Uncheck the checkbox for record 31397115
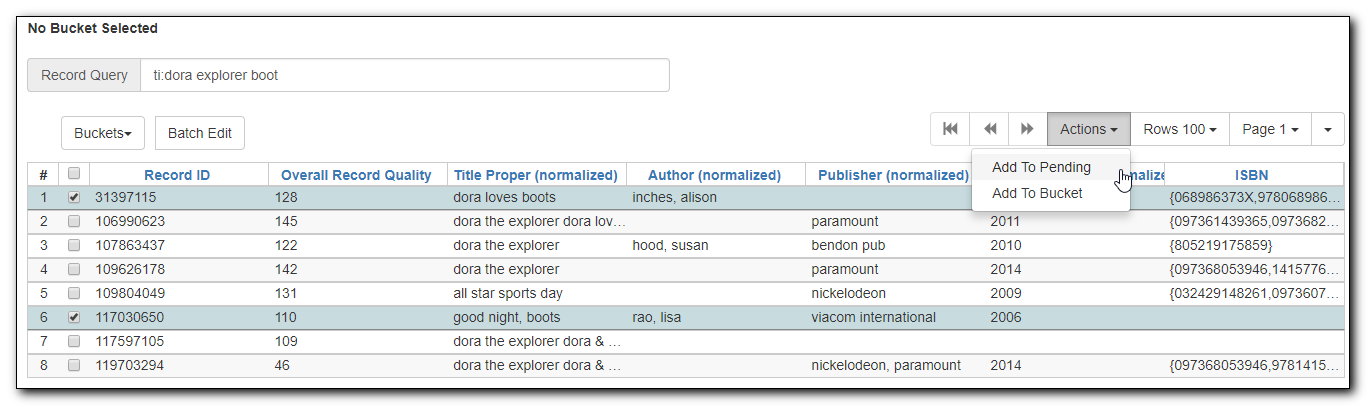The image size is (1367, 406). (x=74, y=197)
